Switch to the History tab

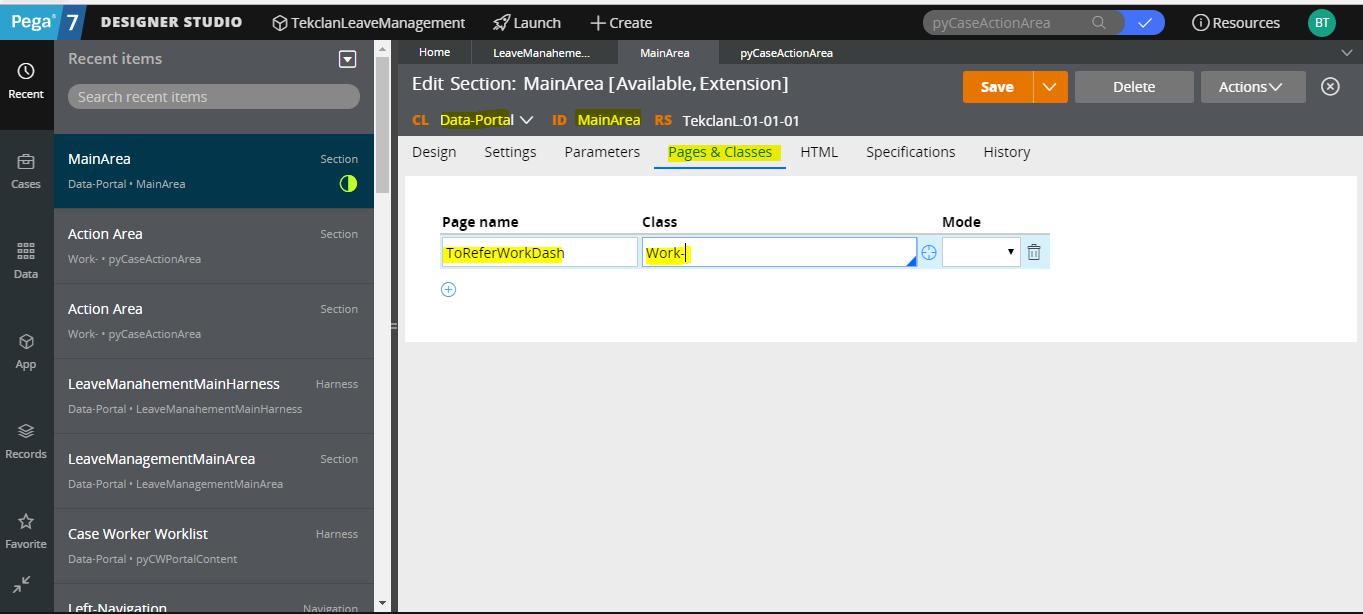pos(1007,152)
